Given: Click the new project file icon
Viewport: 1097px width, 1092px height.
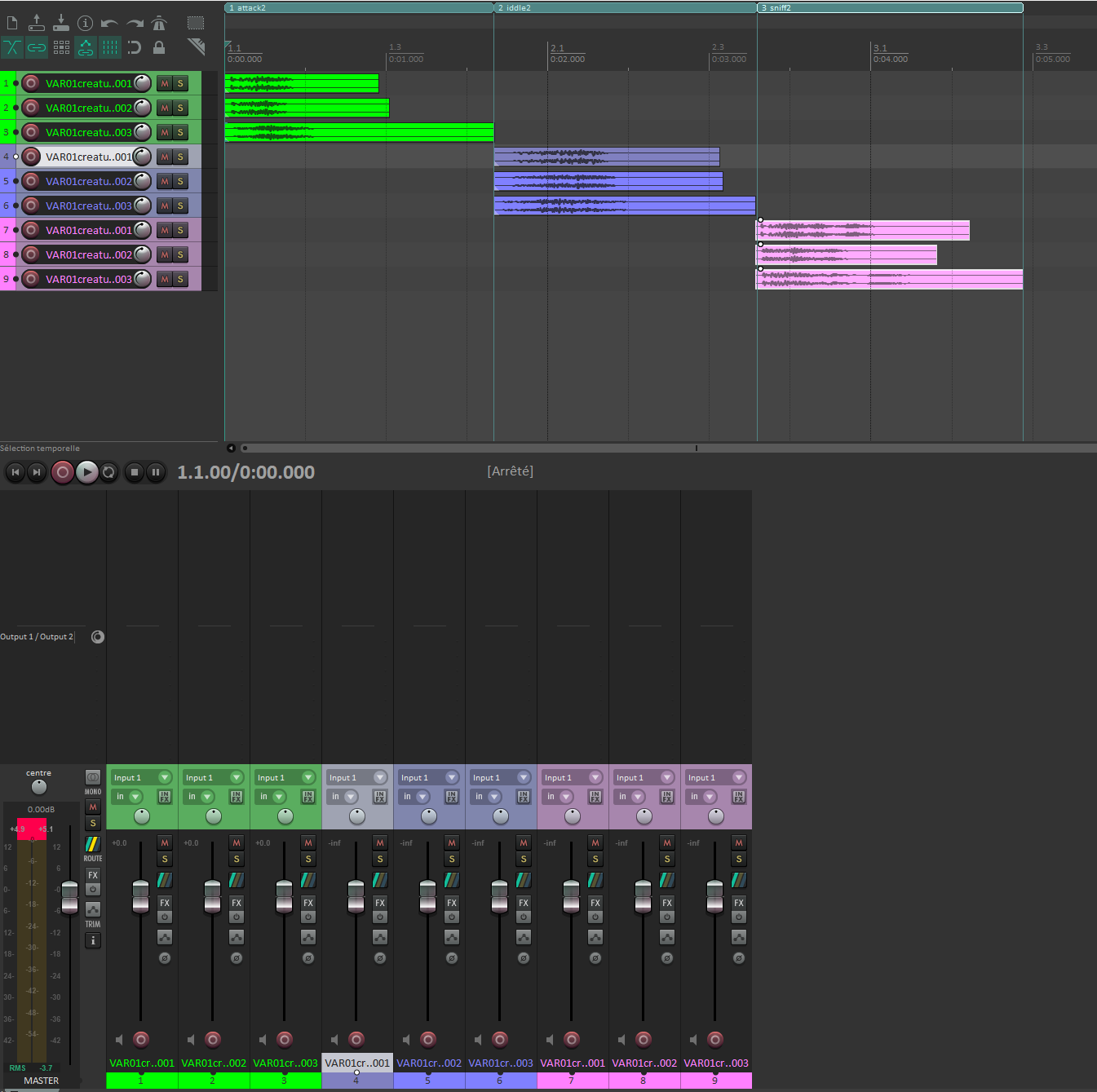Looking at the screenshot, I should (x=12, y=23).
